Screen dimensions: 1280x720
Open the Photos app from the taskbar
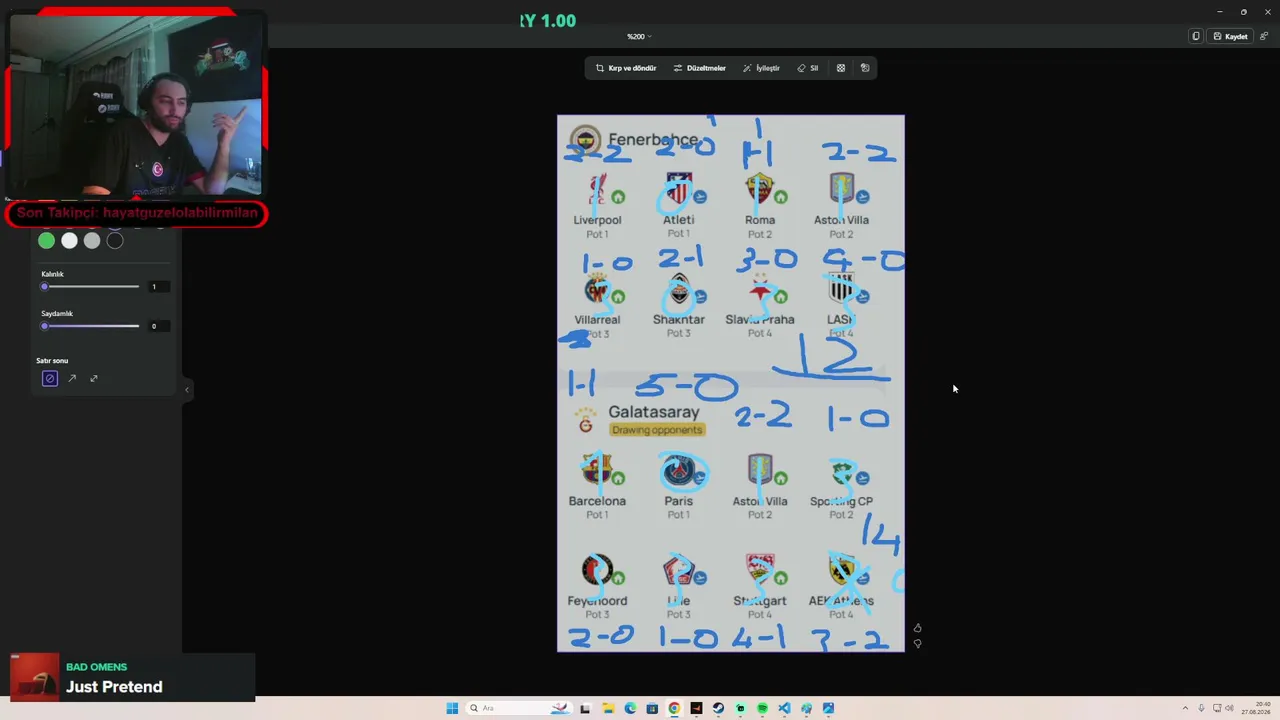coord(828,708)
